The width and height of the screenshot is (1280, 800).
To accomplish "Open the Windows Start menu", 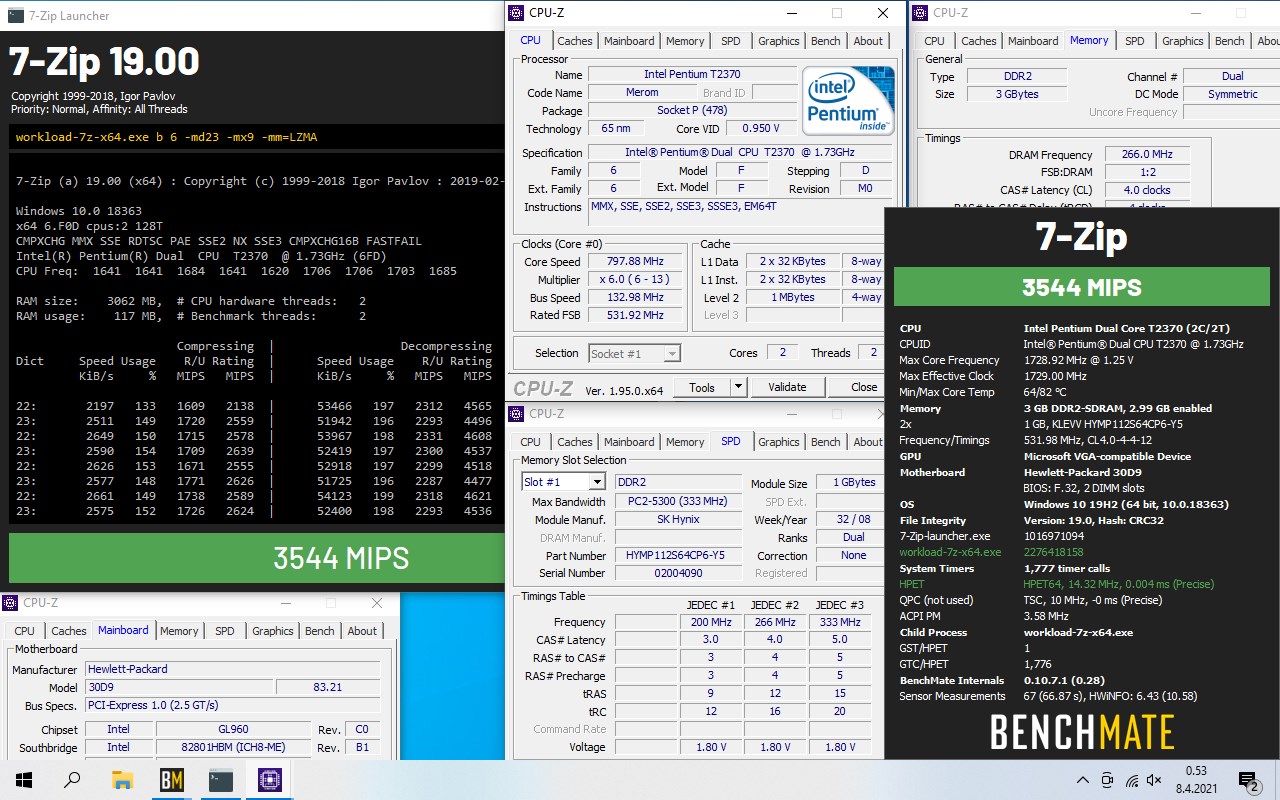I will [x=23, y=780].
